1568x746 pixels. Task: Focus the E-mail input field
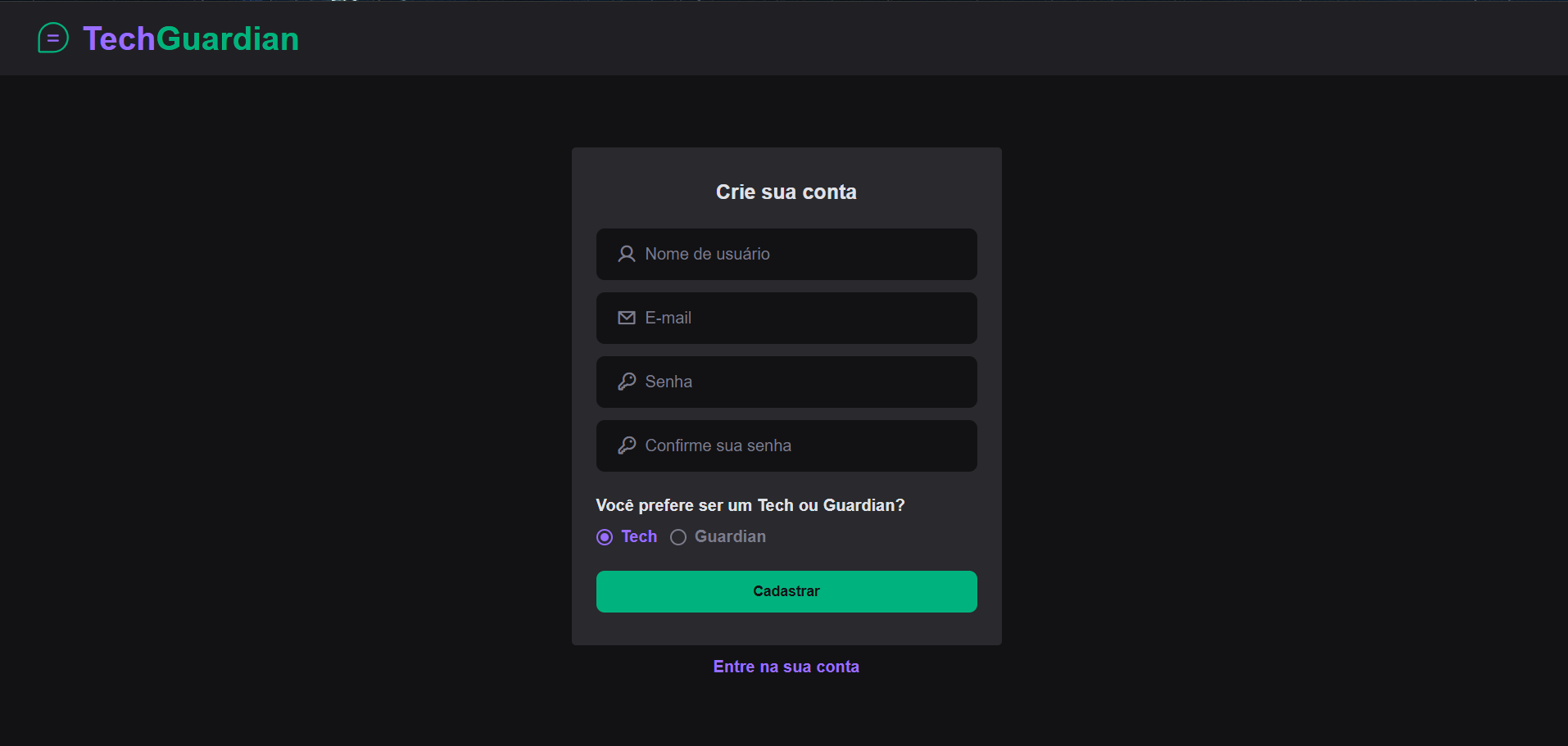786,318
